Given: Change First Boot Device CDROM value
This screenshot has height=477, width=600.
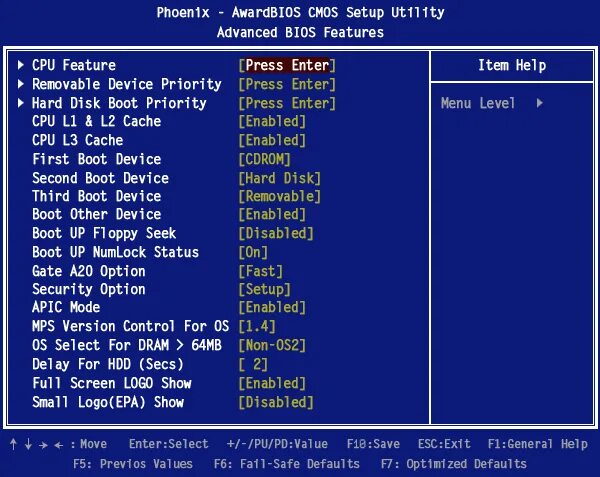Looking at the screenshot, I should tap(264, 159).
